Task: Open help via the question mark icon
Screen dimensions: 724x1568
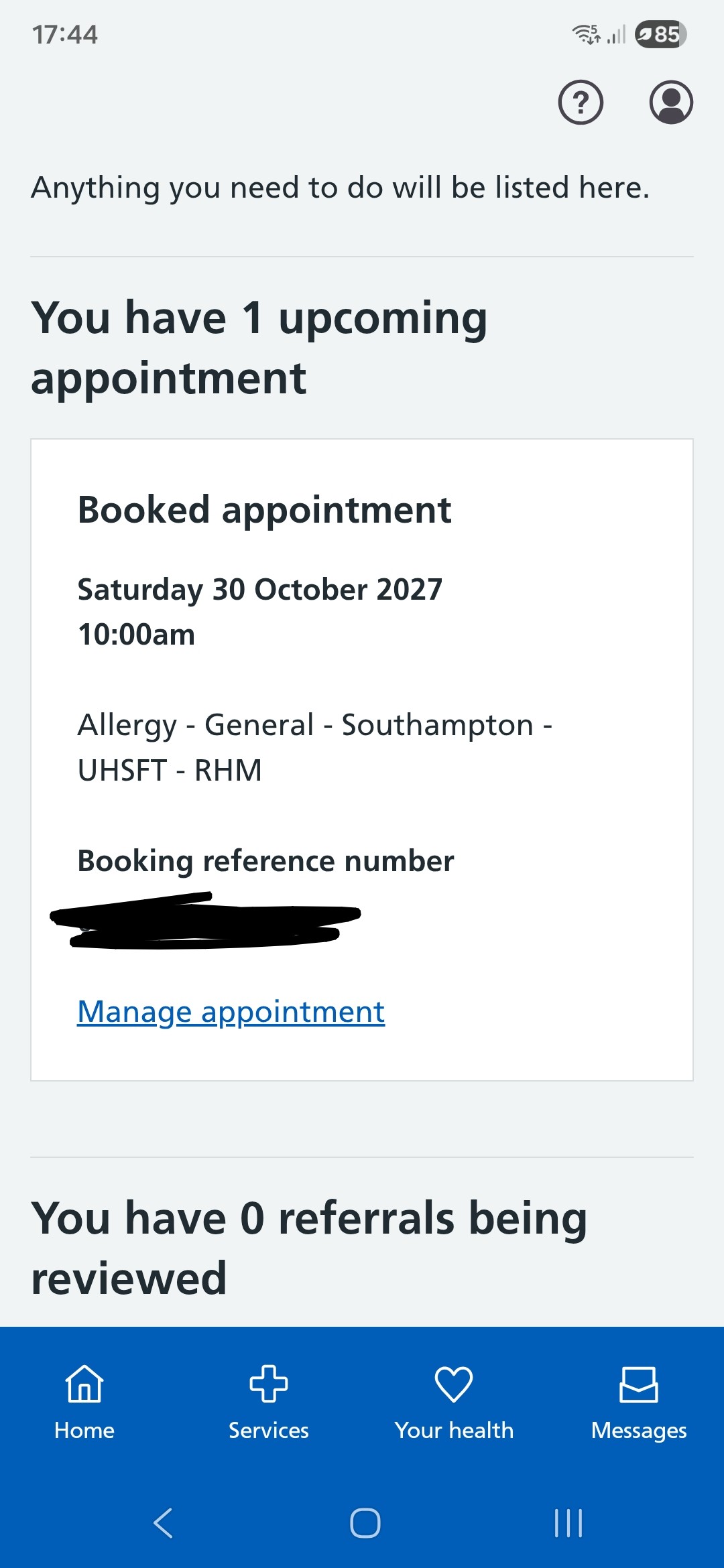Action: tap(581, 103)
